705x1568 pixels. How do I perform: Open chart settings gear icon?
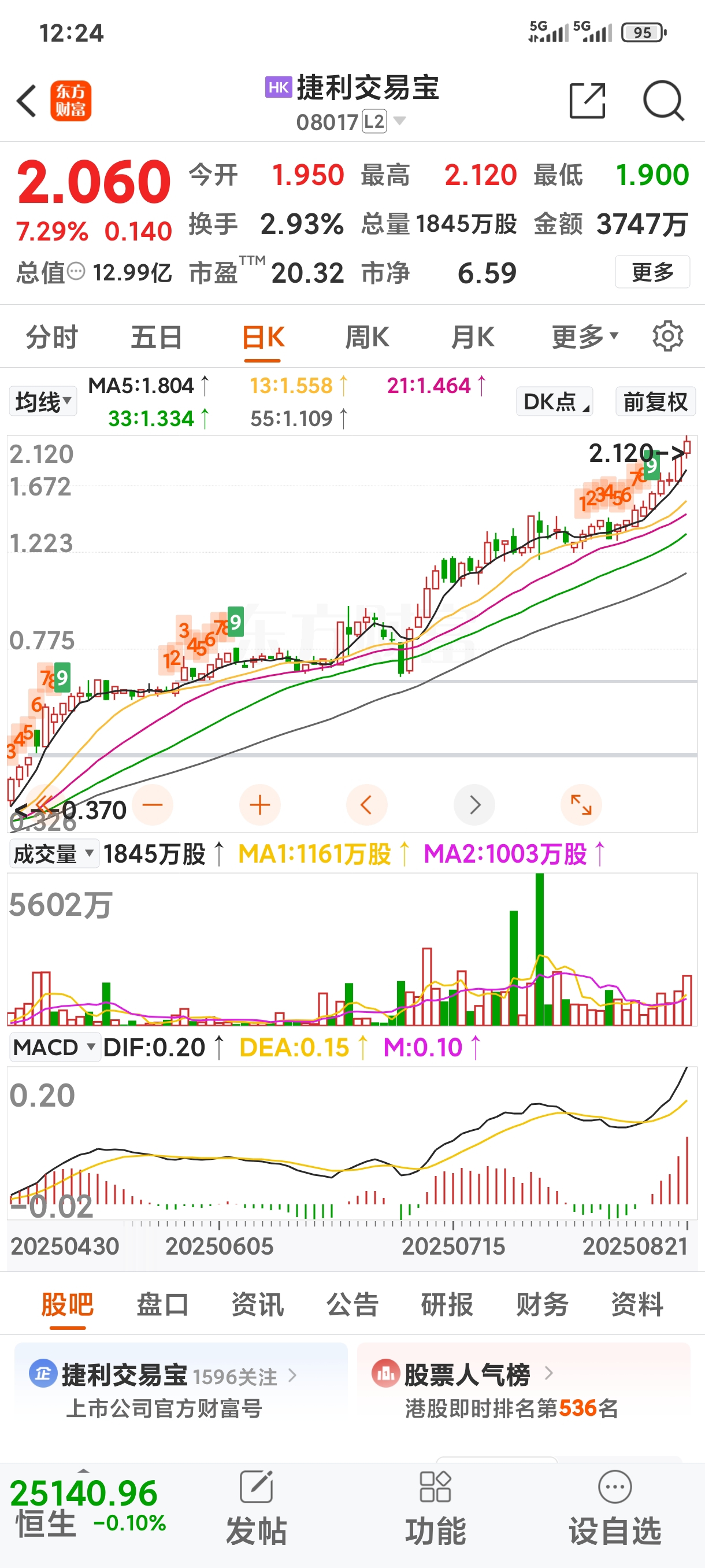tap(668, 336)
